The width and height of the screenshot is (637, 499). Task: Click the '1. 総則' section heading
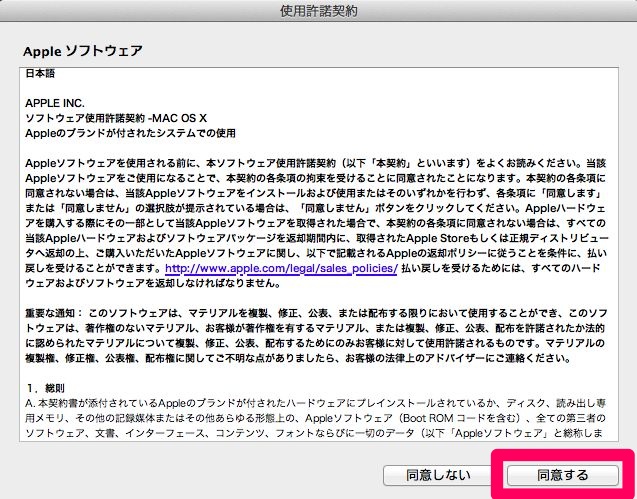pyautogui.click(x=45, y=388)
